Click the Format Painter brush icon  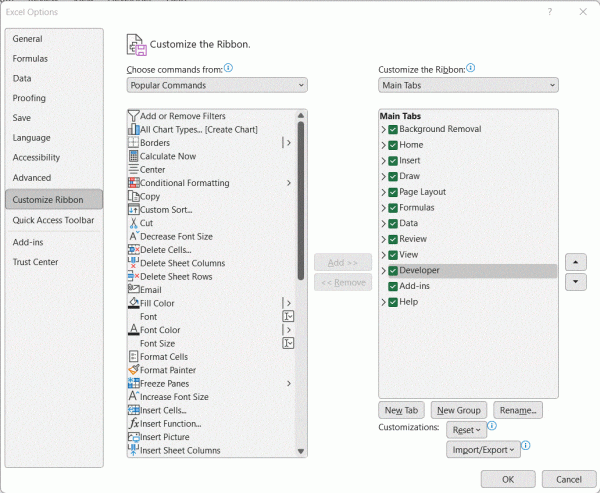[x=133, y=370]
